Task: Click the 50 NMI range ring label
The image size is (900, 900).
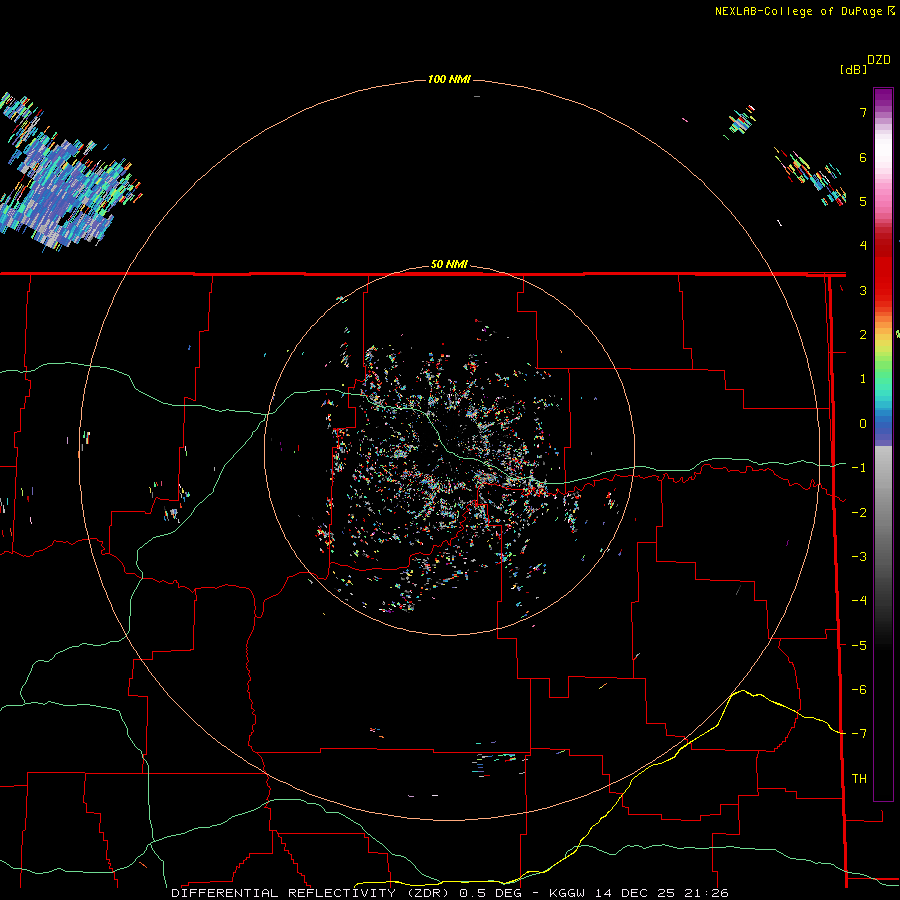Action: point(449,264)
